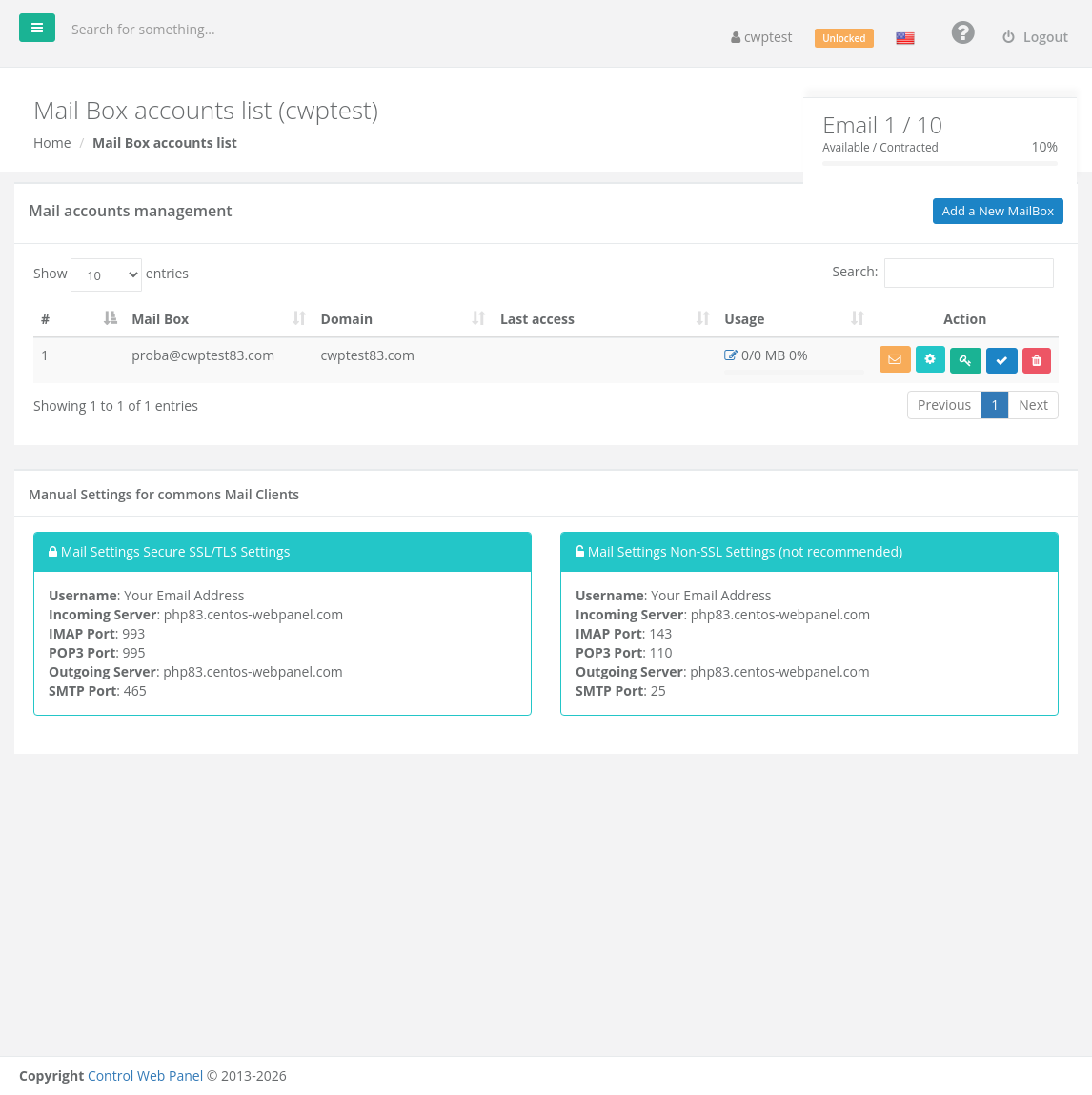The image size is (1092, 1095).
Task: Click the 0/0 MB 0% usage text
Action: 775,355
